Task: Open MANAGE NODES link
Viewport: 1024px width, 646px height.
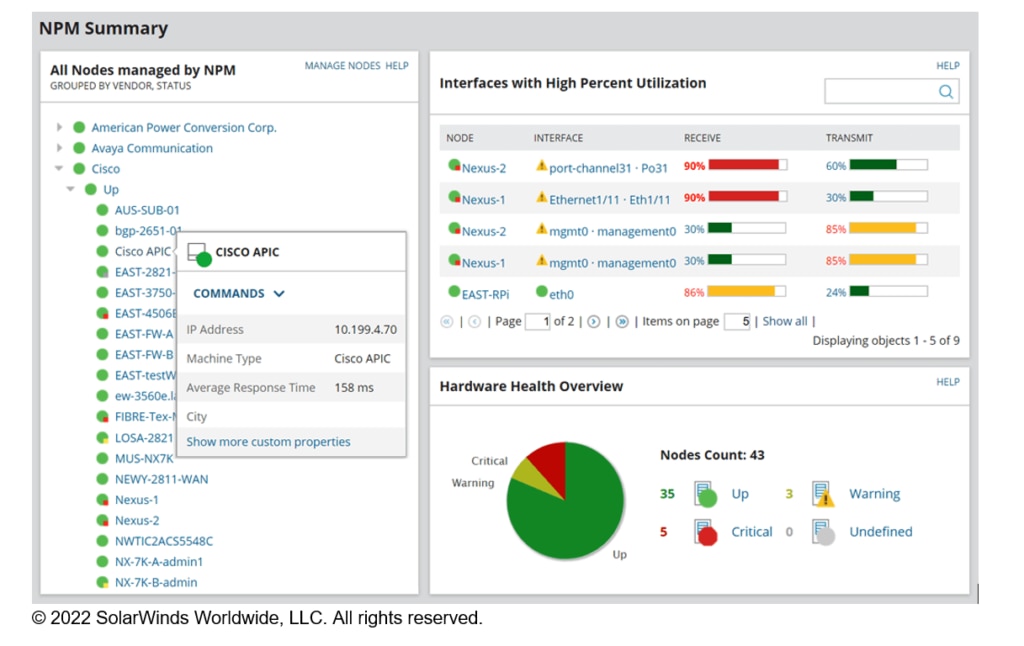Action: tap(342, 66)
